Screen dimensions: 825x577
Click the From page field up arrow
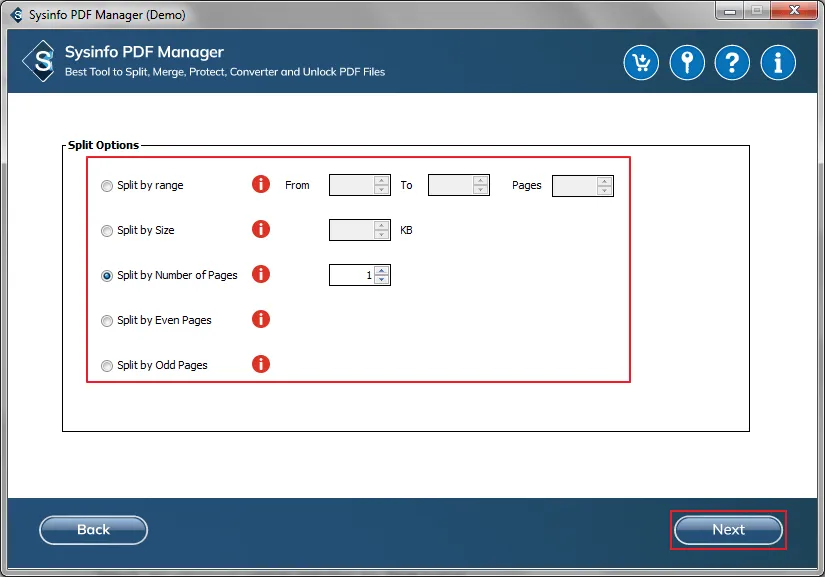click(381, 180)
